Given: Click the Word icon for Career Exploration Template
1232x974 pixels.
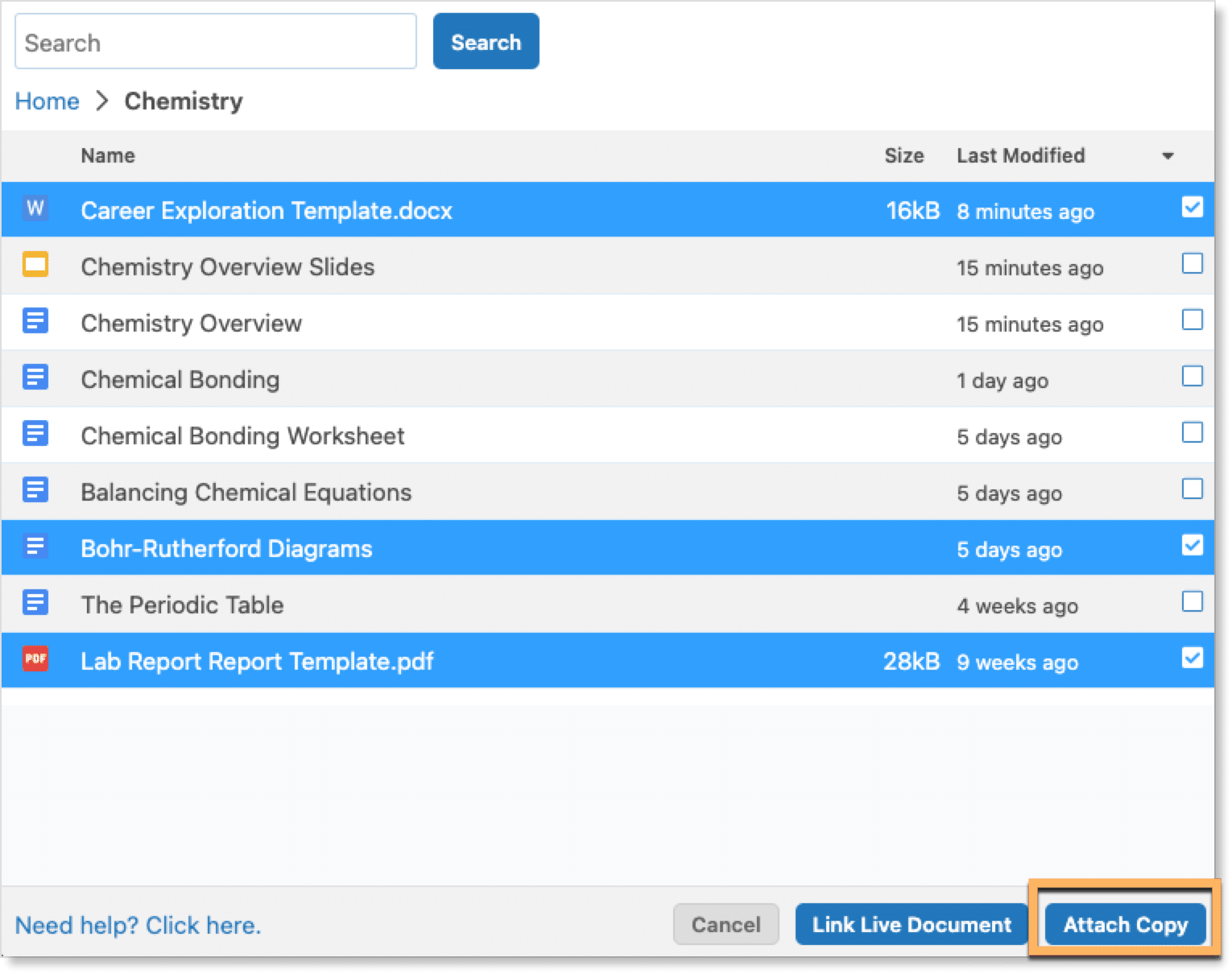Looking at the screenshot, I should tap(35, 209).
